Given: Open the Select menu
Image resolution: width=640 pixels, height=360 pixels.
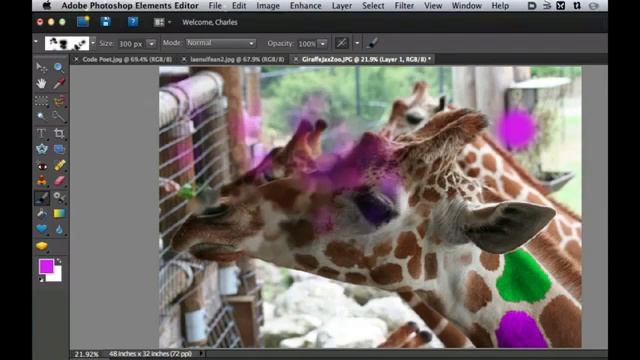Looking at the screenshot, I should click(x=373, y=6).
